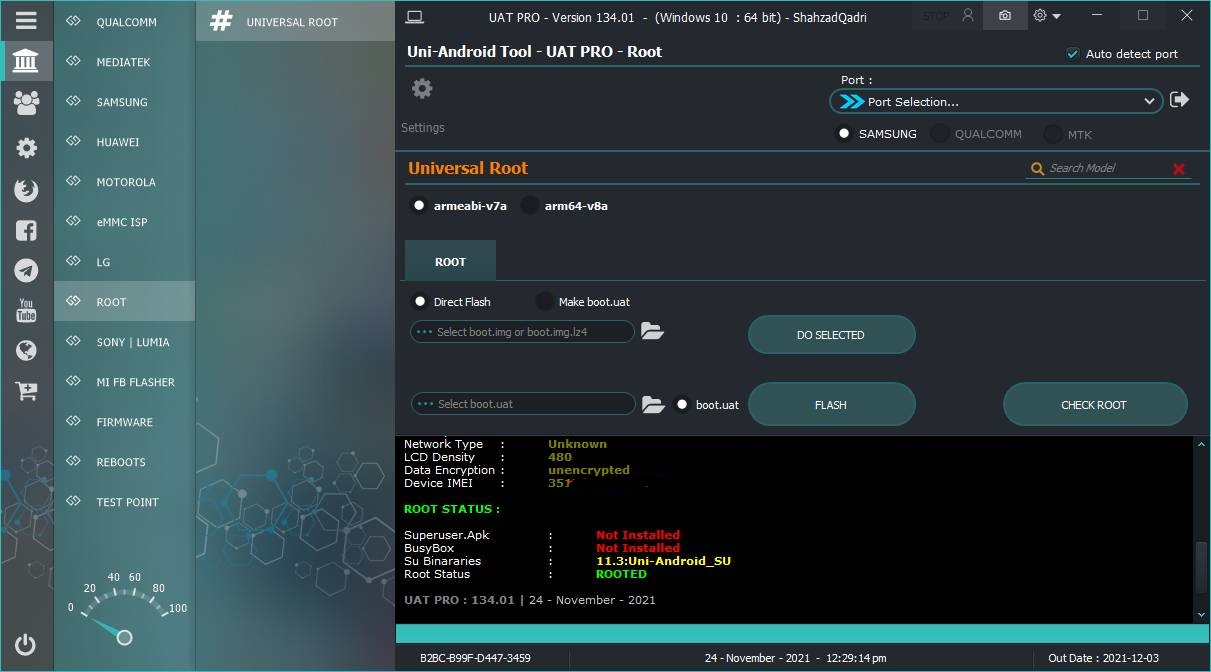This screenshot has height=672, width=1211.
Task: Open the sidebar gear settings icon
Action: tap(26, 148)
